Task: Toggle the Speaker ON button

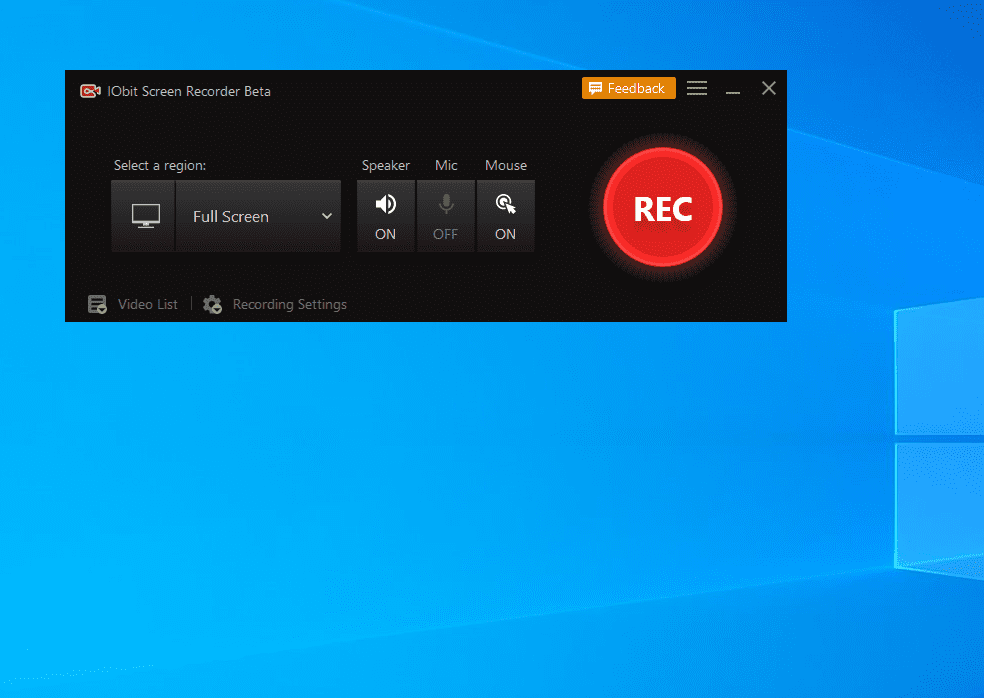Action: pos(385,216)
